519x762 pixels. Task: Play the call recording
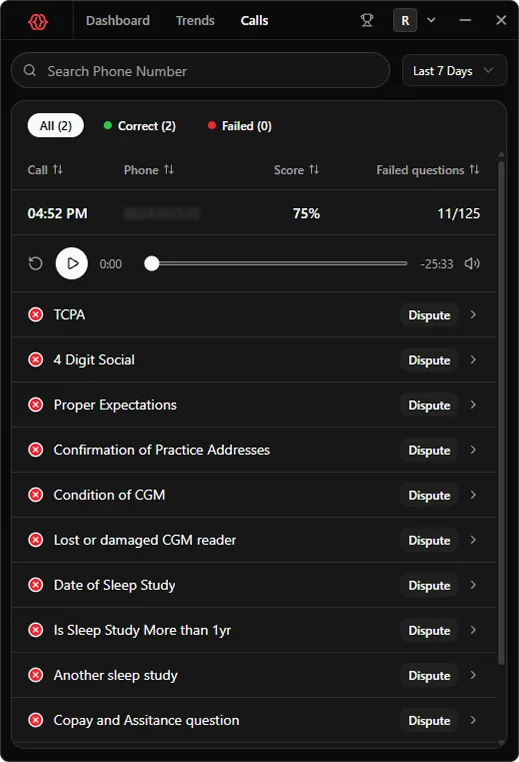point(72,264)
